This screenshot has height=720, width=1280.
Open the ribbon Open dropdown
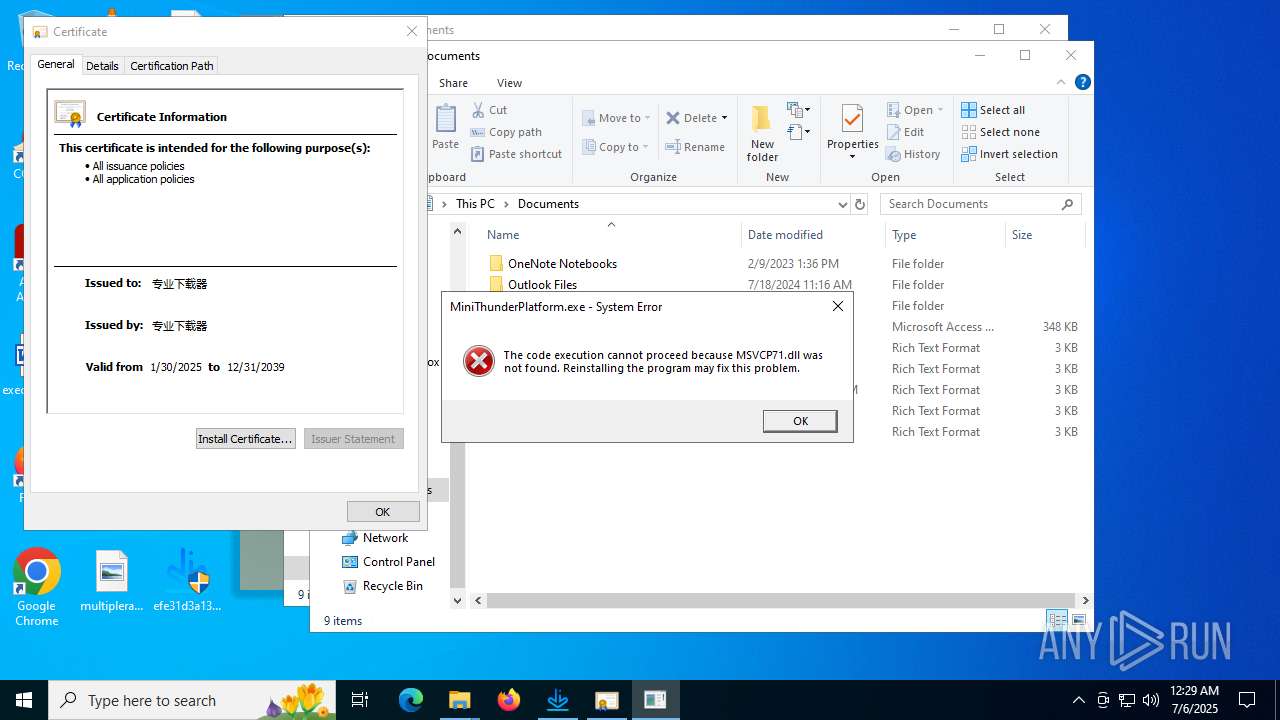[x=915, y=110]
